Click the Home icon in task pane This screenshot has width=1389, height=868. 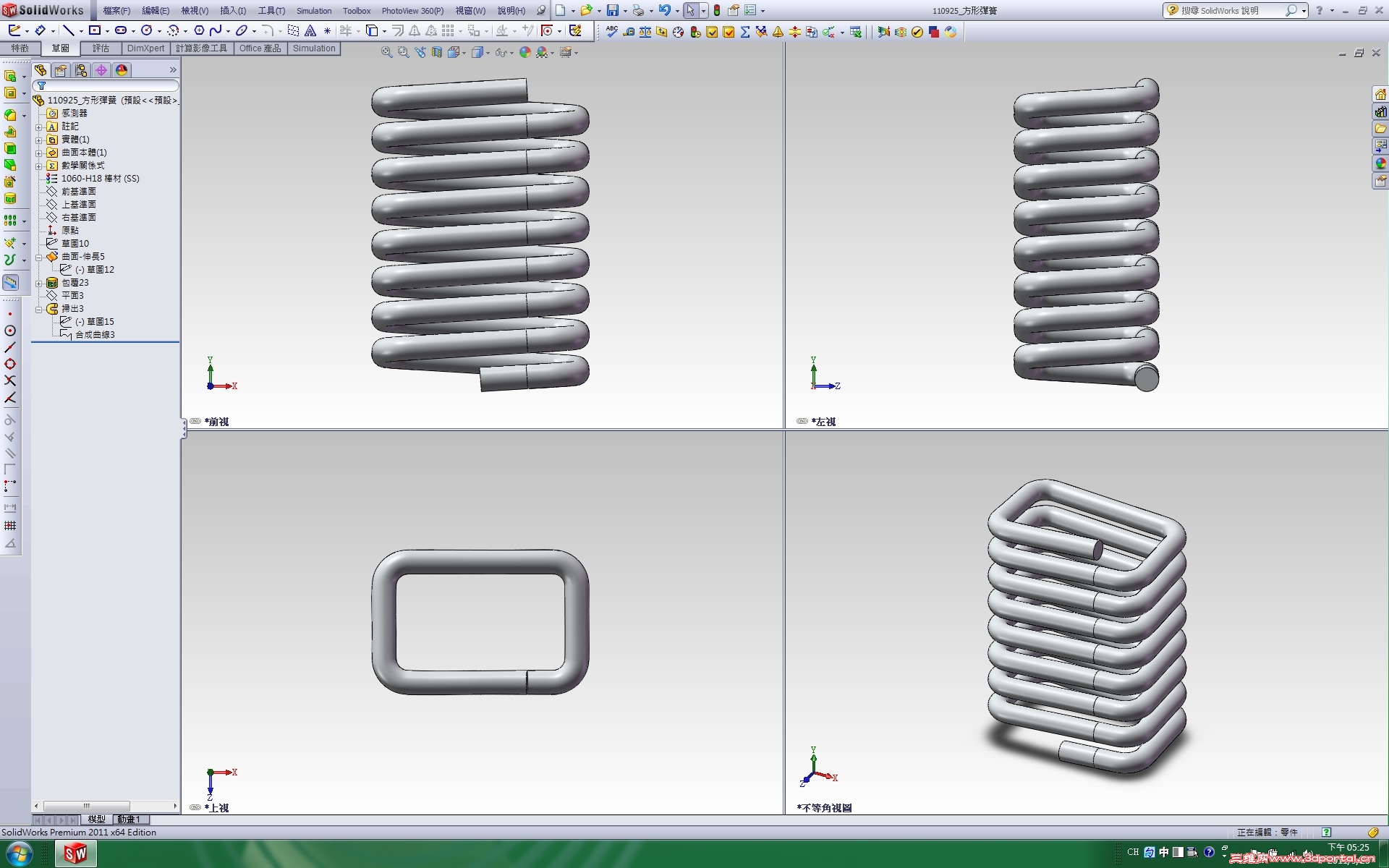point(1381,94)
